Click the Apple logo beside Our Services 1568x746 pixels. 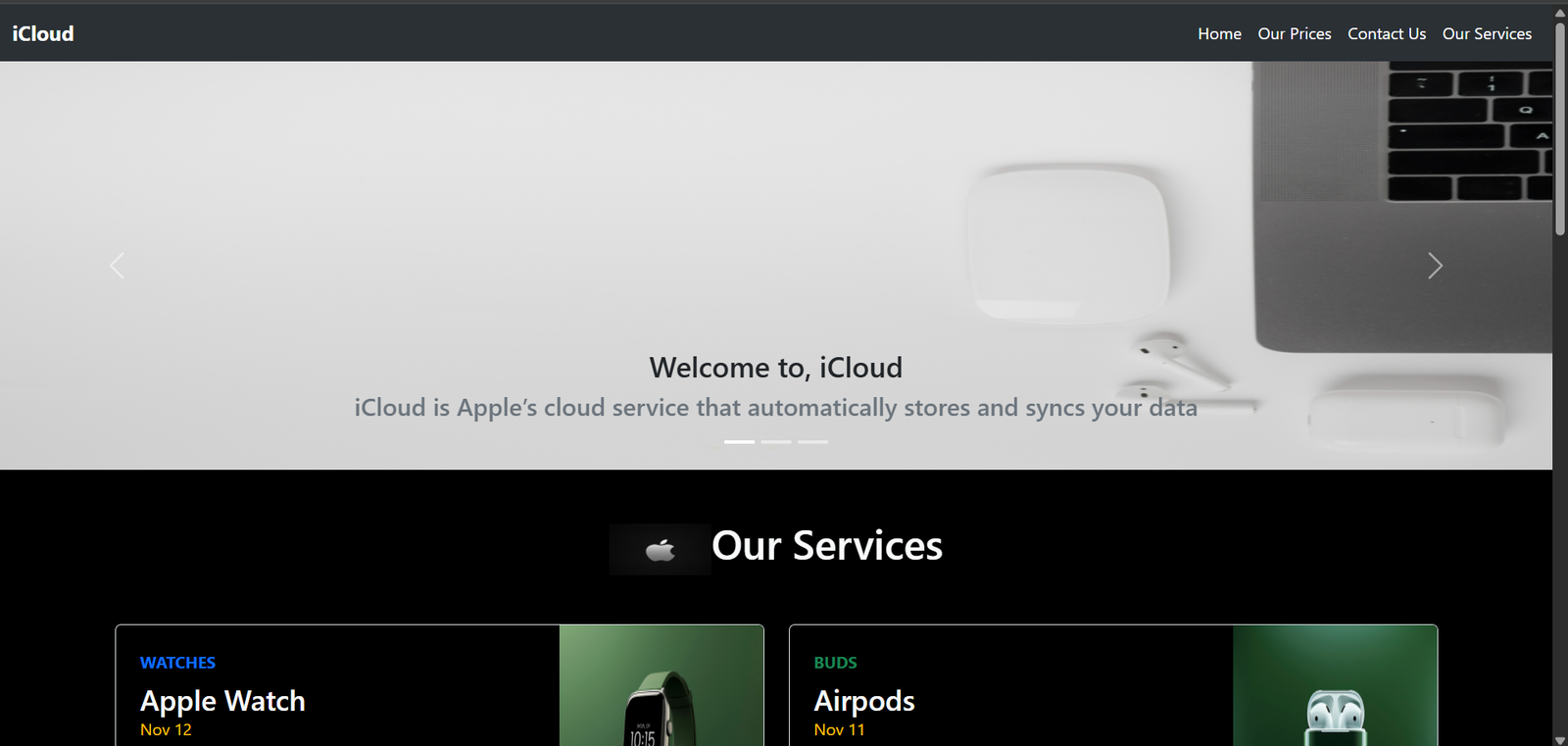pos(660,549)
